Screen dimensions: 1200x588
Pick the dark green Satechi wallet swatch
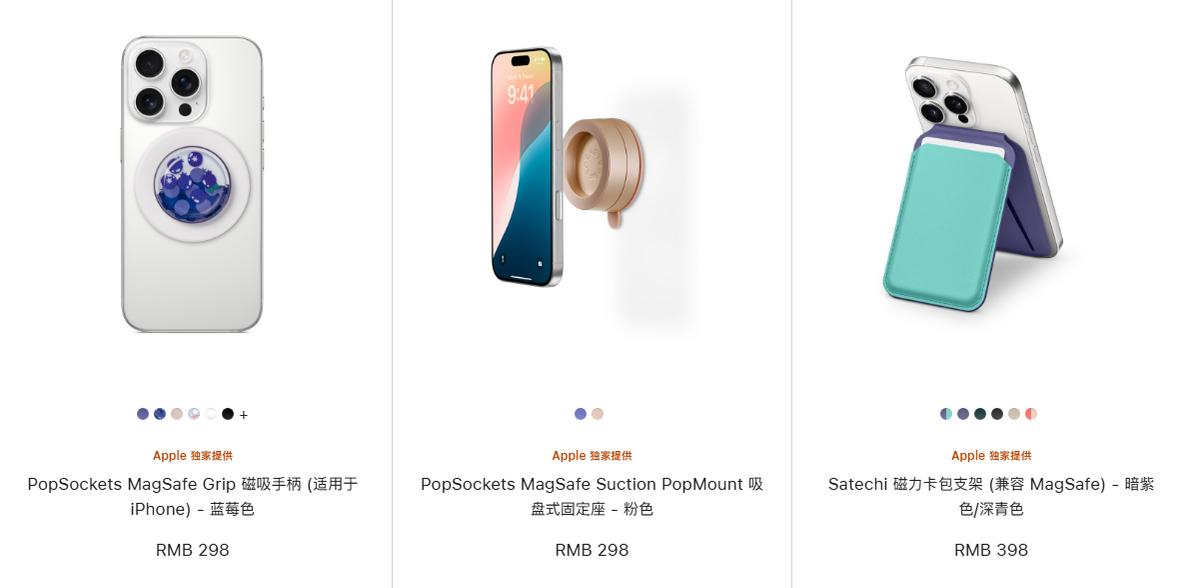click(x=980, y=414)
